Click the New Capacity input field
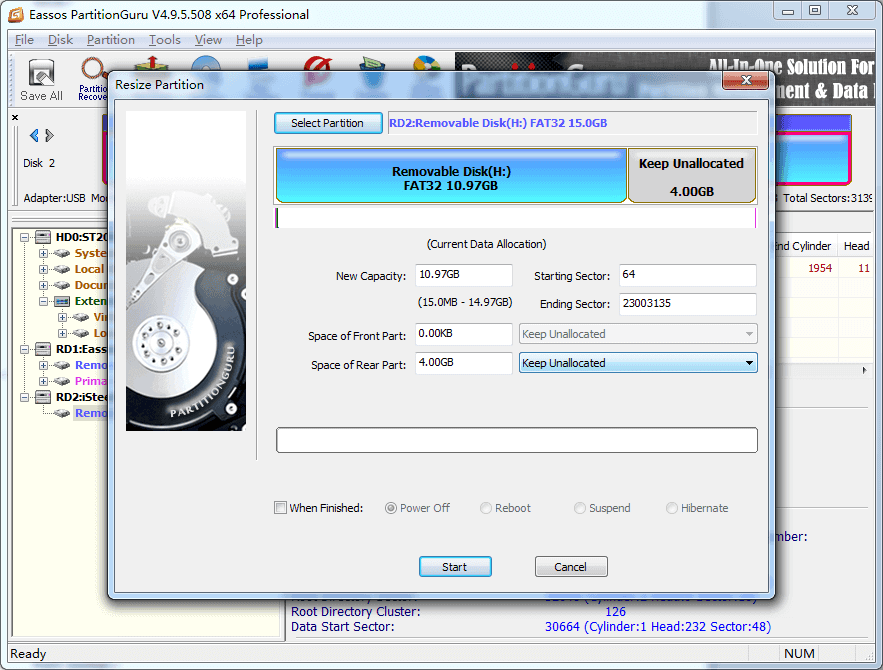Screen dimensions: 883x670 pos(463,275)
